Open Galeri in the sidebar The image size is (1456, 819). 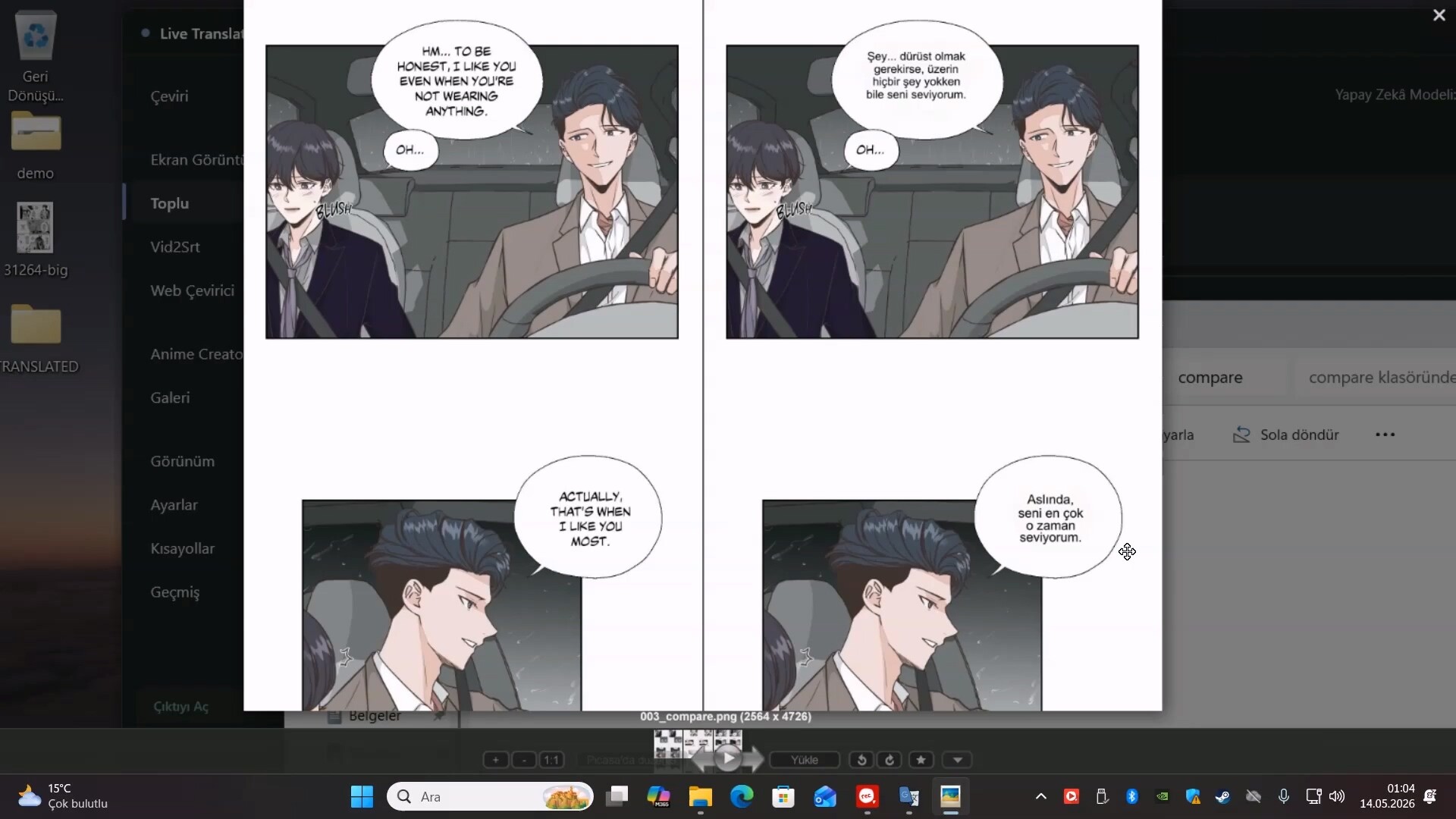pos(170,398)
